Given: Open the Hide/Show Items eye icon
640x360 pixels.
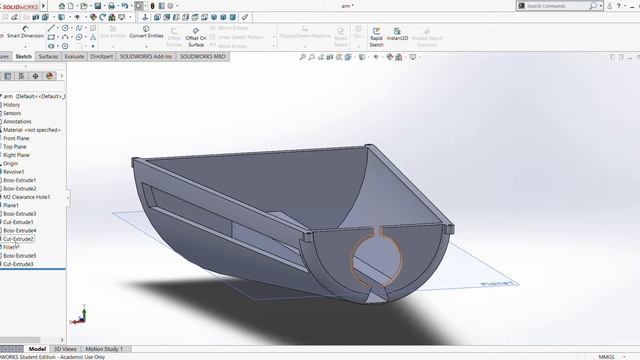Looking at the screenshot, I should 376,57.
